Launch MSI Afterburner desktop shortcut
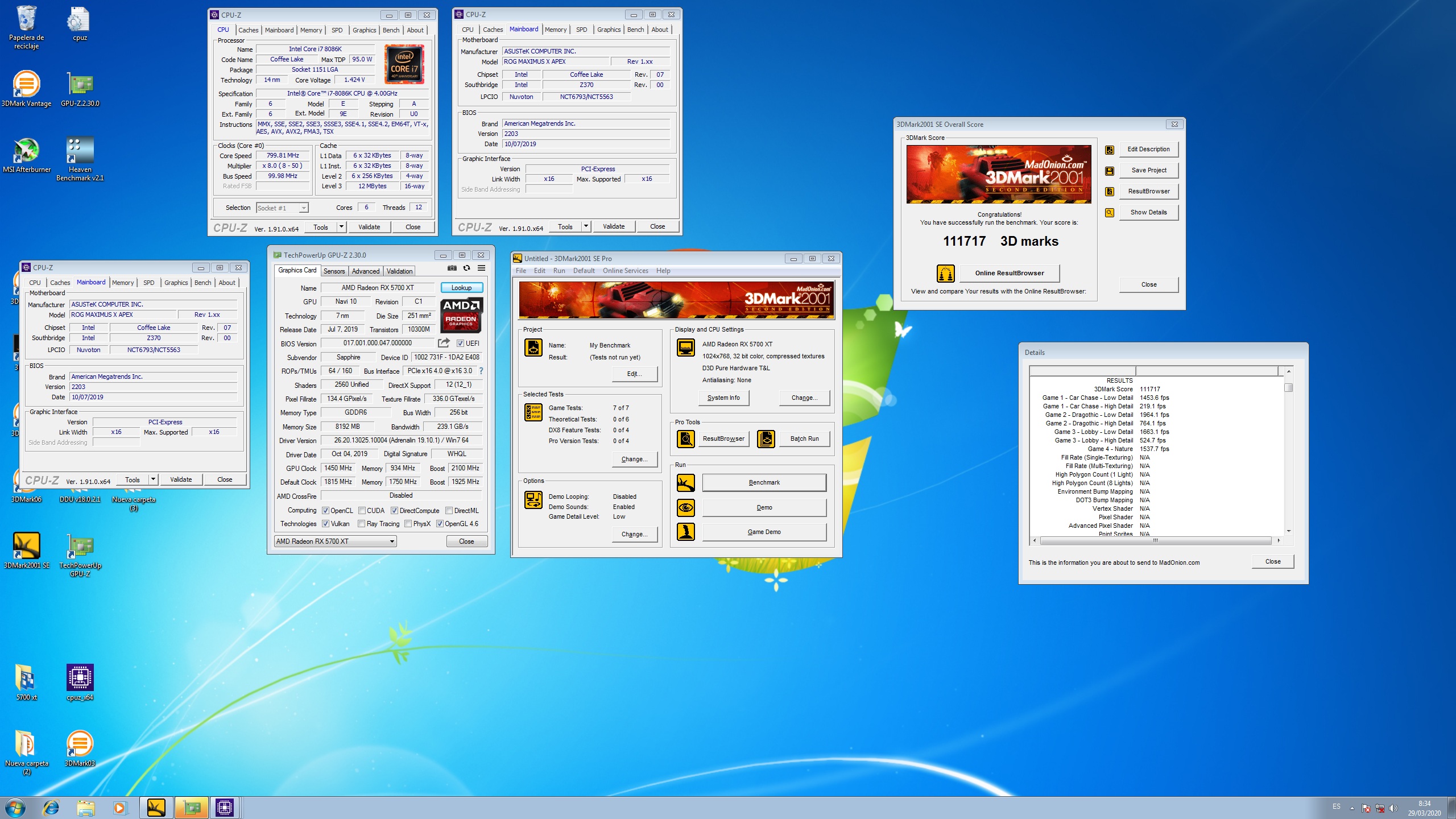The width and height of the screenshot is (1456, 819). pos(26,155)
